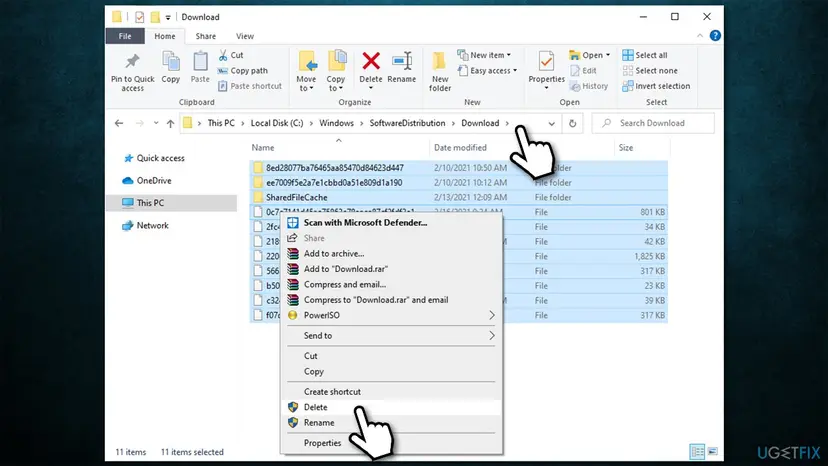Viewport: 828px width, 466px height.
Task: Expand the PowerISO submenu
Action: click(391, 315)
